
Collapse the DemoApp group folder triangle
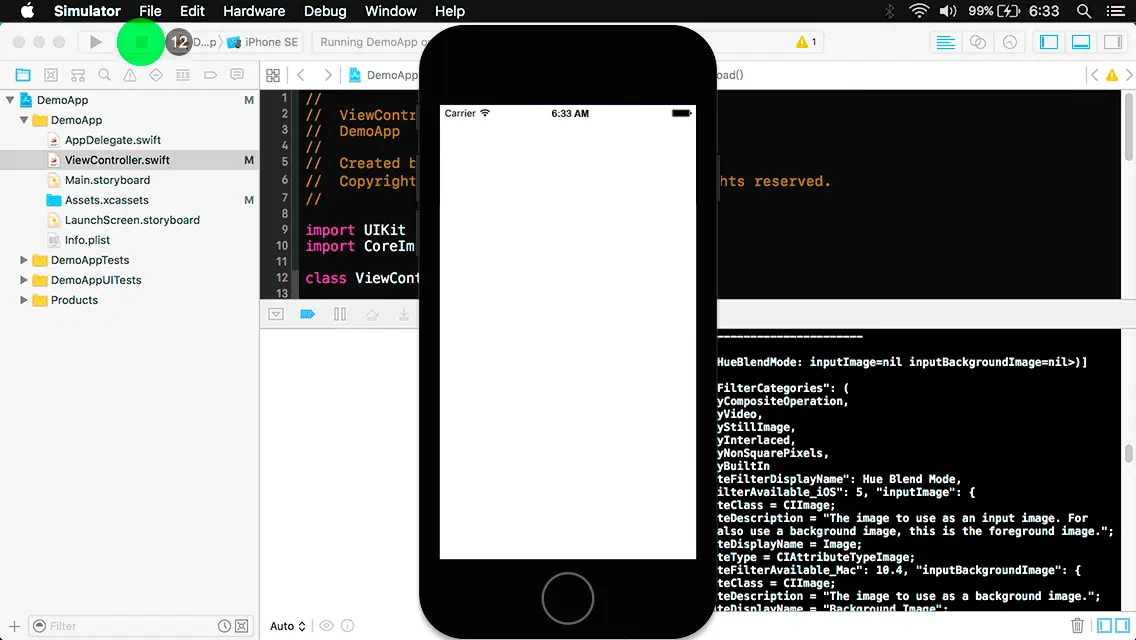pyautogui.click(x=24, y=120)
